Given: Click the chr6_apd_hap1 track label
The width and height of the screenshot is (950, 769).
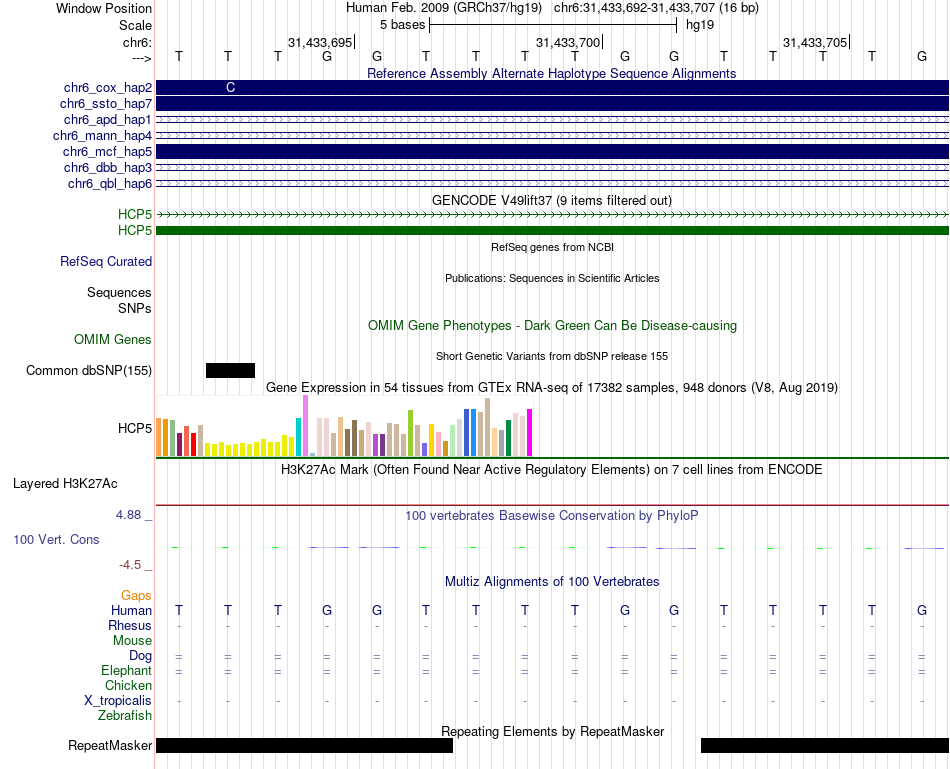Looking at the screenshot, I should [108, 119].
